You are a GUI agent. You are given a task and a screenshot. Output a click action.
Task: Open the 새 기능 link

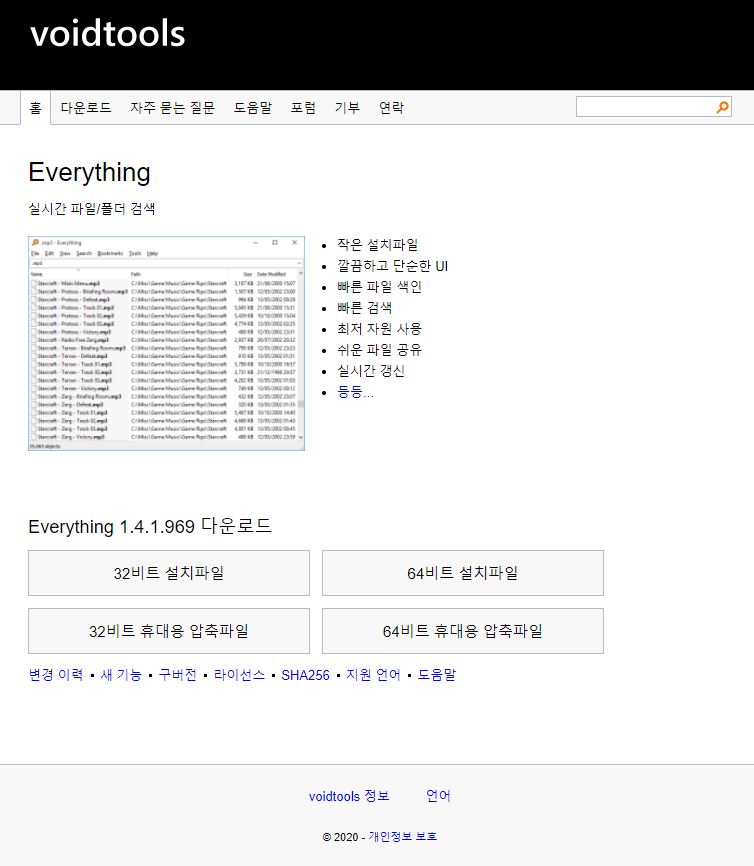tap(121, 675)
